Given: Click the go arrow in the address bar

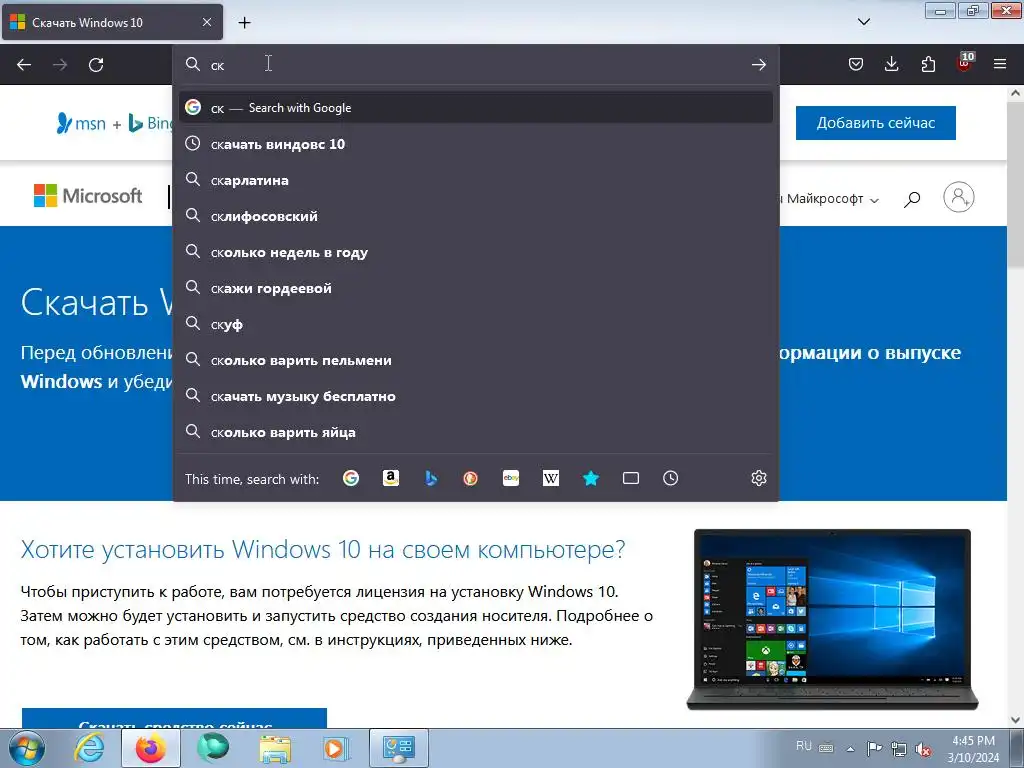Looking at the screenshot, I should [x=758, y=65].
